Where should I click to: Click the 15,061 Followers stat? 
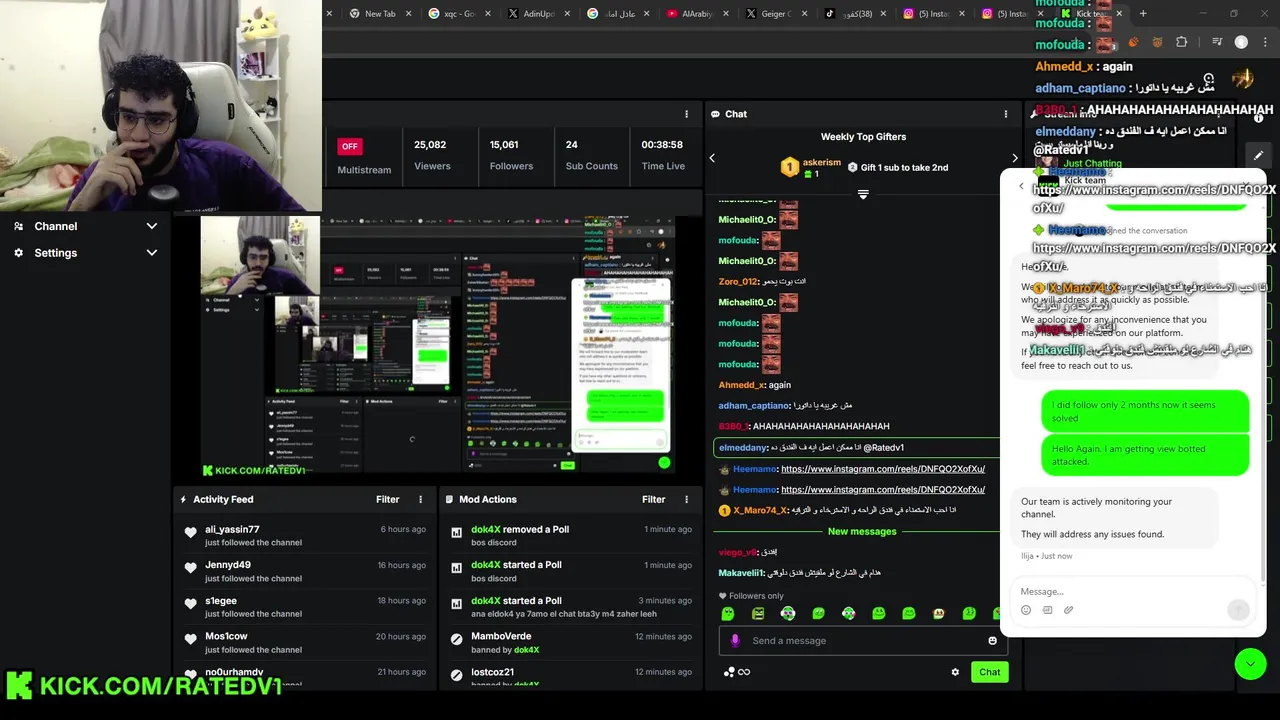(x=511, y=155)
